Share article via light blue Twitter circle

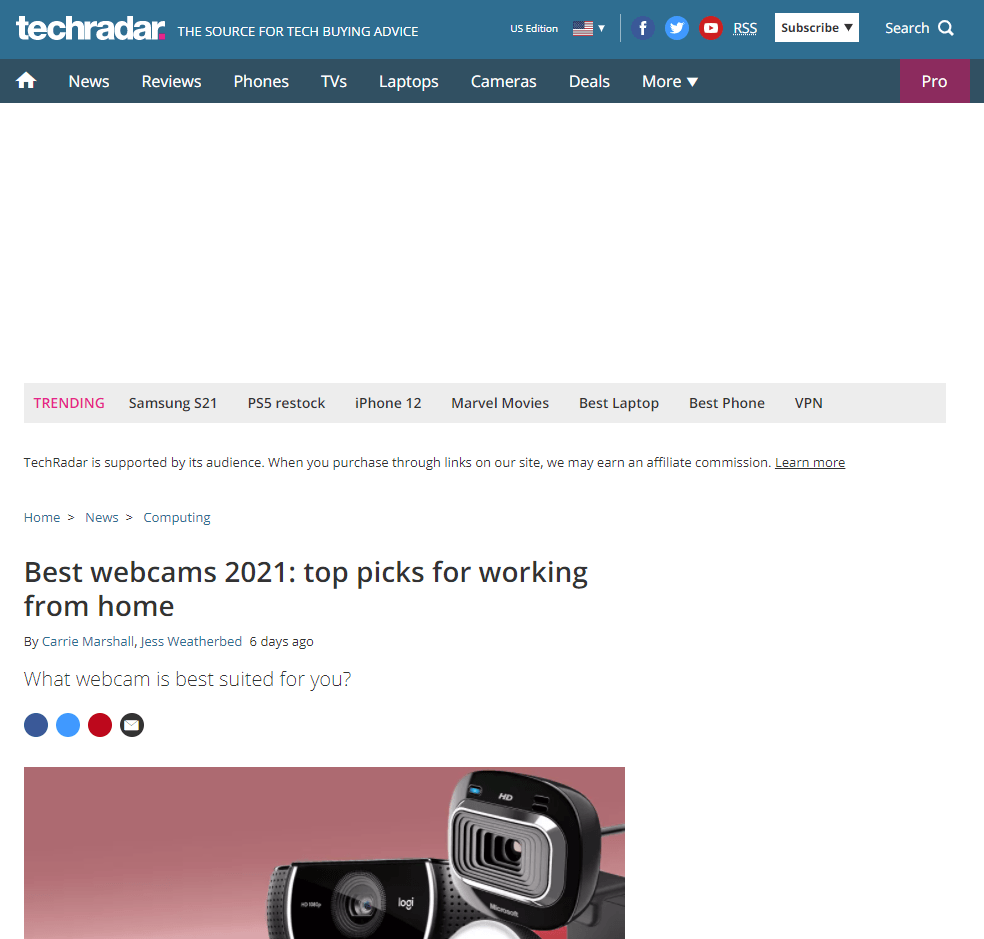coord(68,725)
